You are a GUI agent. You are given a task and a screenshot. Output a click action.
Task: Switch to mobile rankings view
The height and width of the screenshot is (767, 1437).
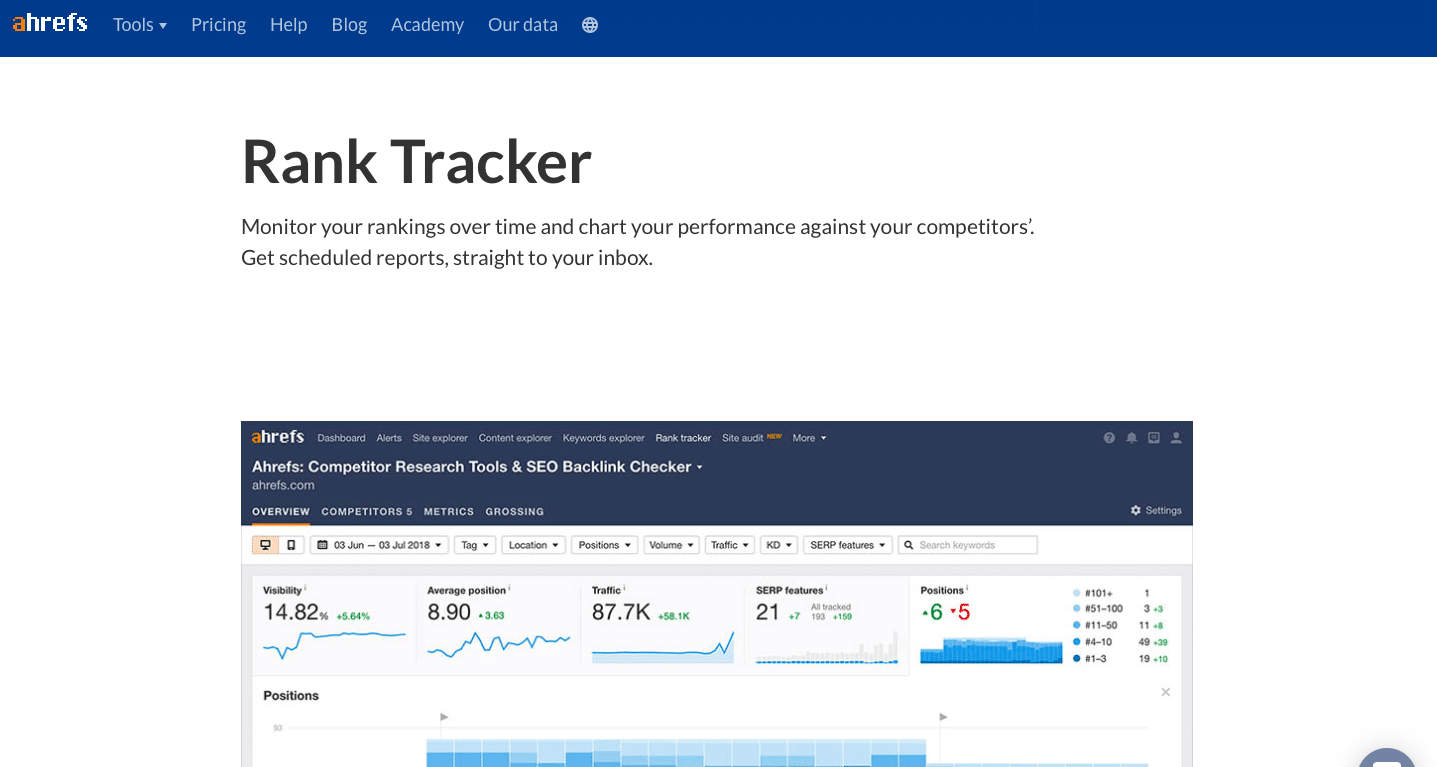point(291,545)
